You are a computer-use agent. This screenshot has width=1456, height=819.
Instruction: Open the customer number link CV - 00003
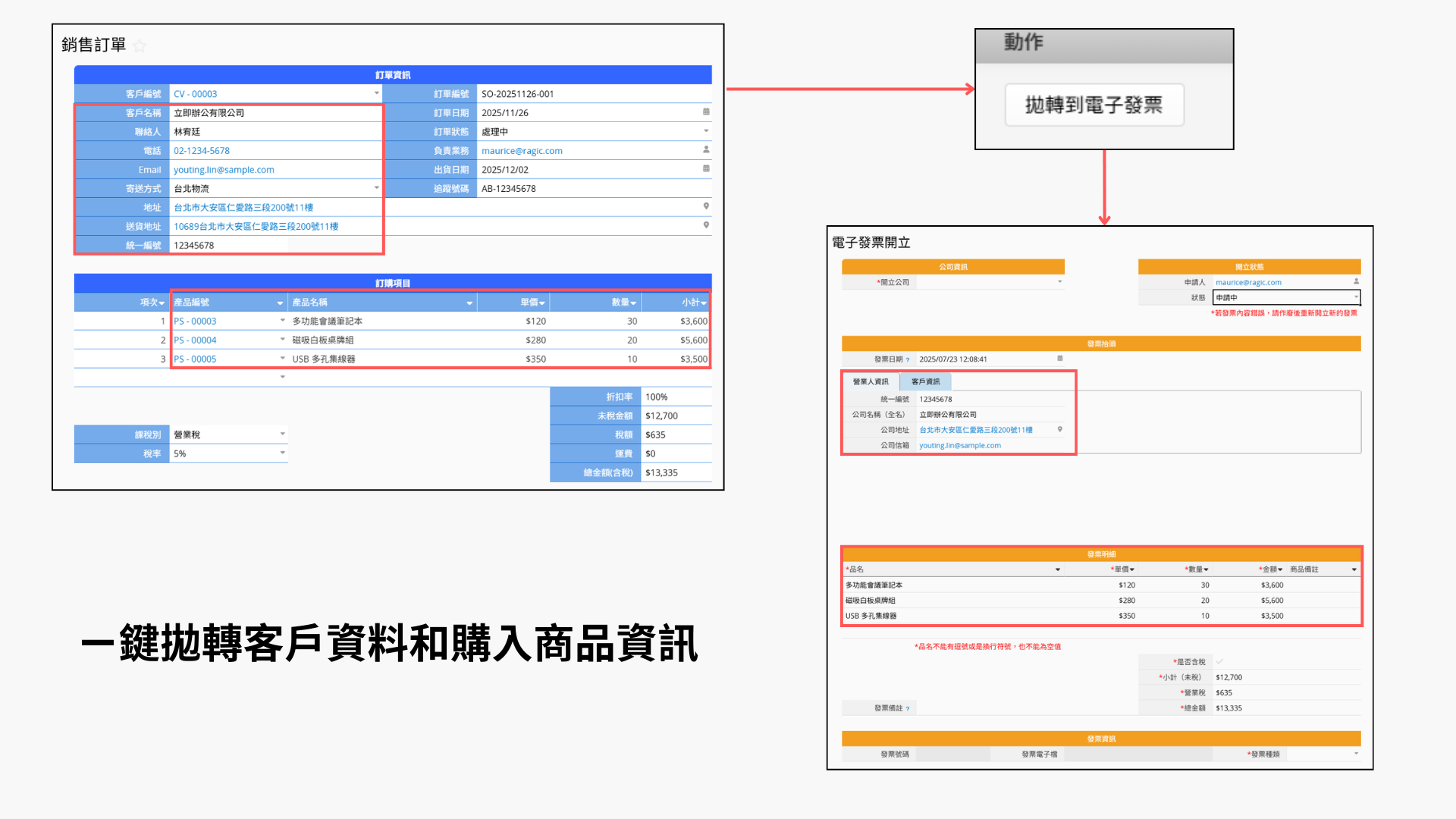click(x=196, y=94)
